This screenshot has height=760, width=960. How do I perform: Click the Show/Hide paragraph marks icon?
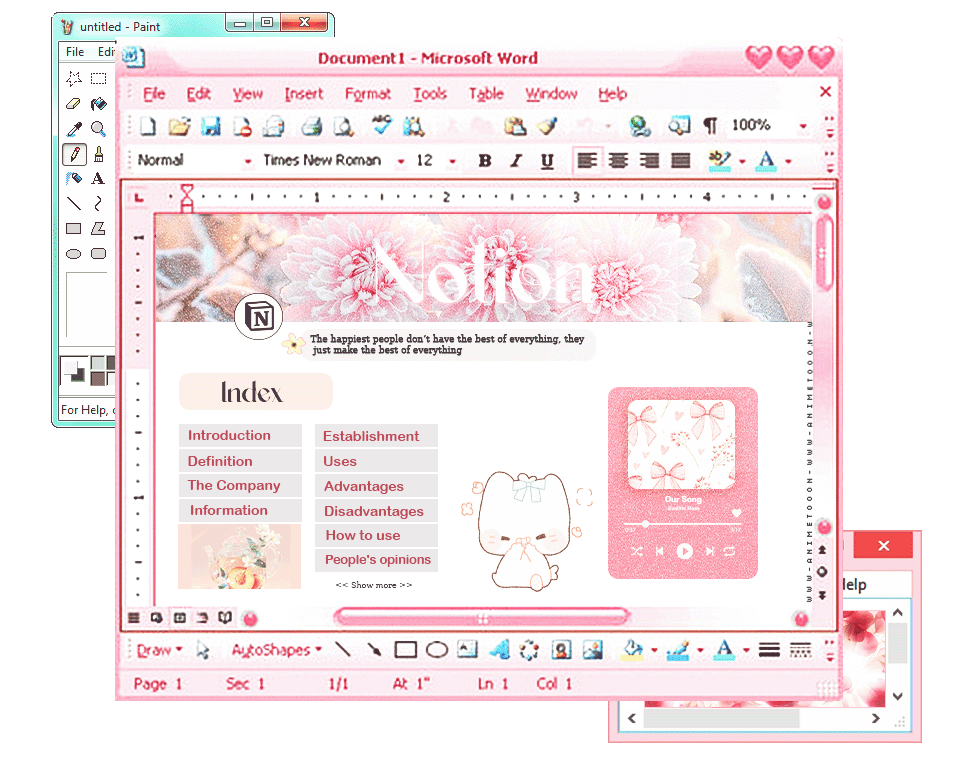710,126
